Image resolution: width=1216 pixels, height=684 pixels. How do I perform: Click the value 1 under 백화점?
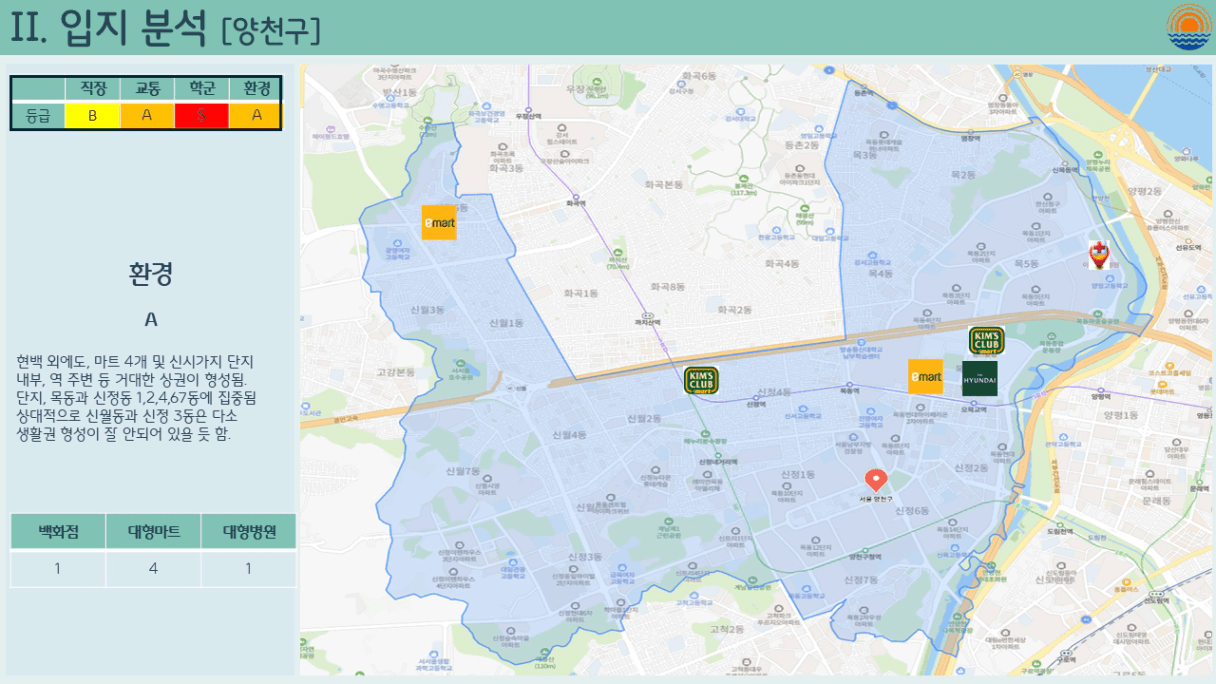tap(58, 568)
